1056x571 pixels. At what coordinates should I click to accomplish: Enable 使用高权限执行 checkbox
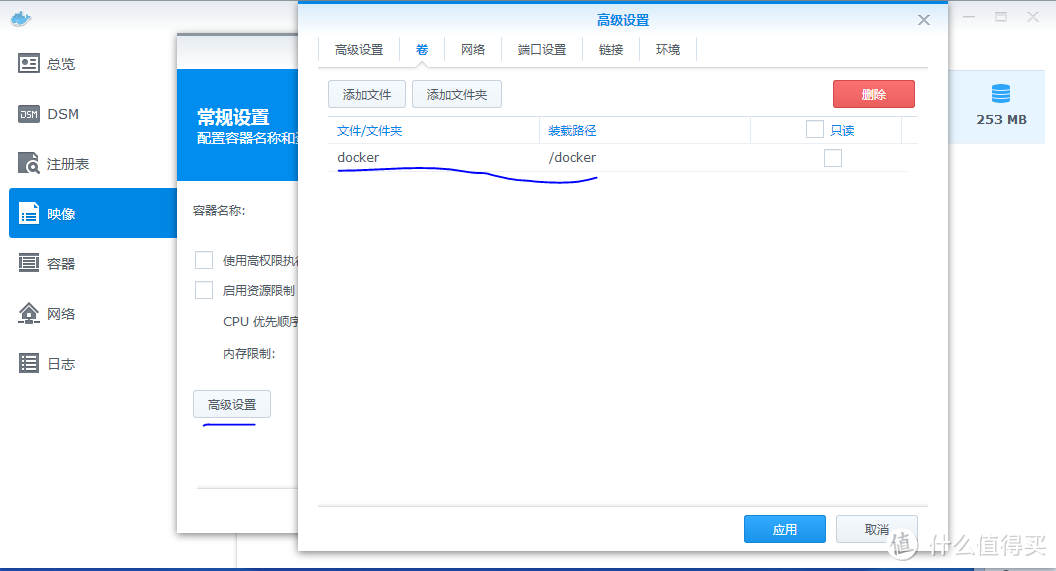[203, 260]
